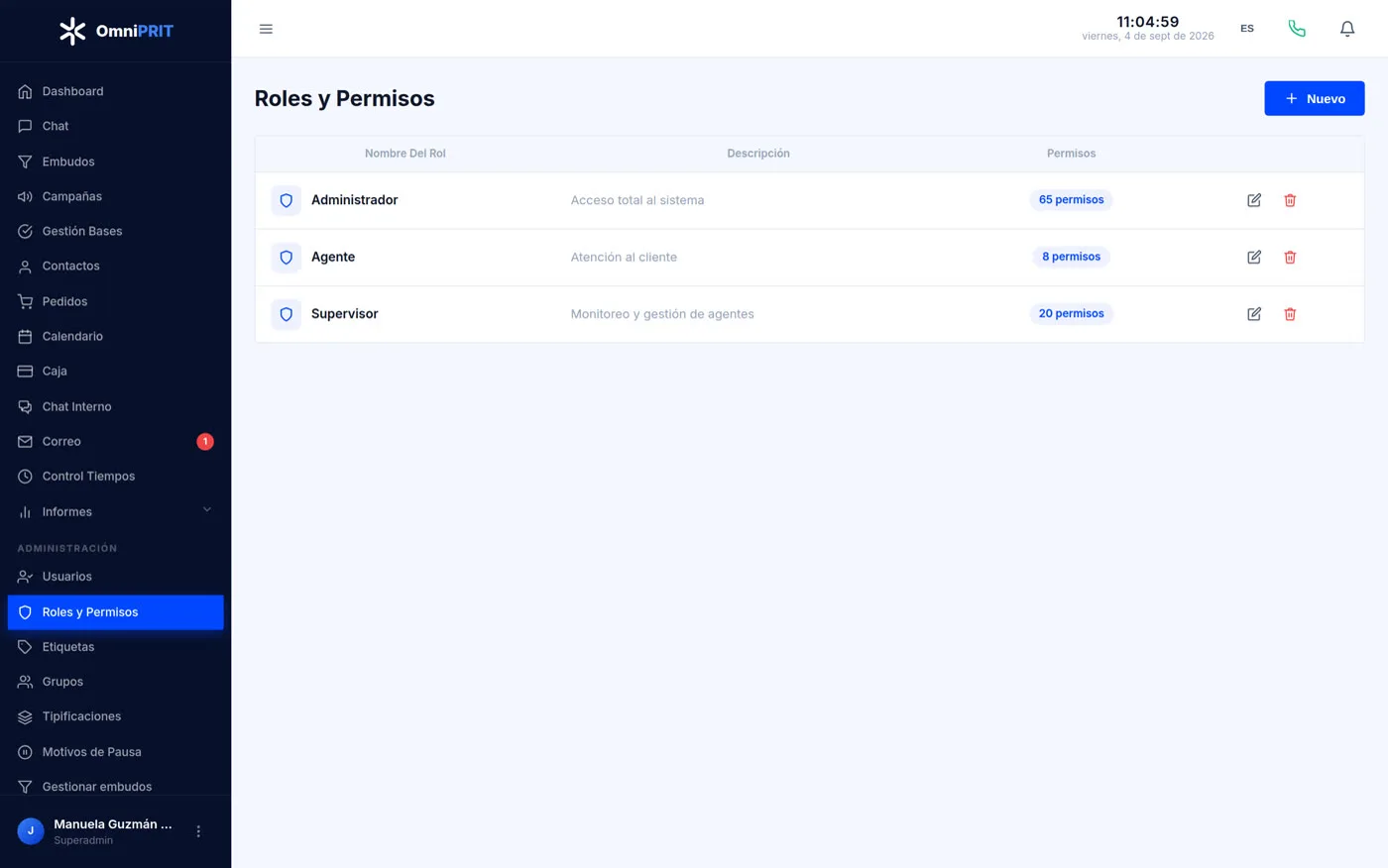Click the 8 permisos badge
This screenshot has height=868, width=1388.
(1071, 257)
